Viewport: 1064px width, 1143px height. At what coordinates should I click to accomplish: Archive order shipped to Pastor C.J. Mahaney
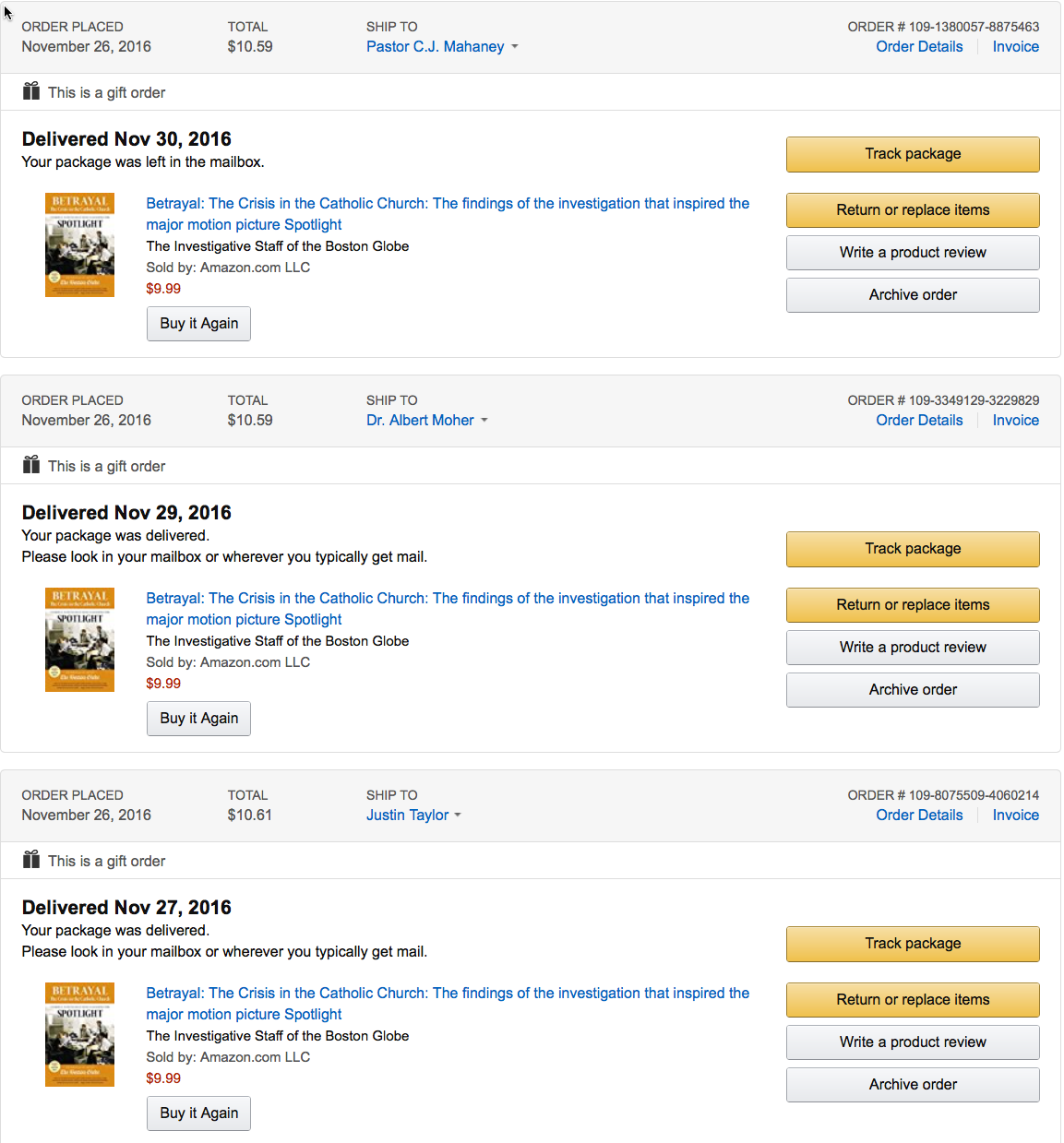(x=913, y=295)
